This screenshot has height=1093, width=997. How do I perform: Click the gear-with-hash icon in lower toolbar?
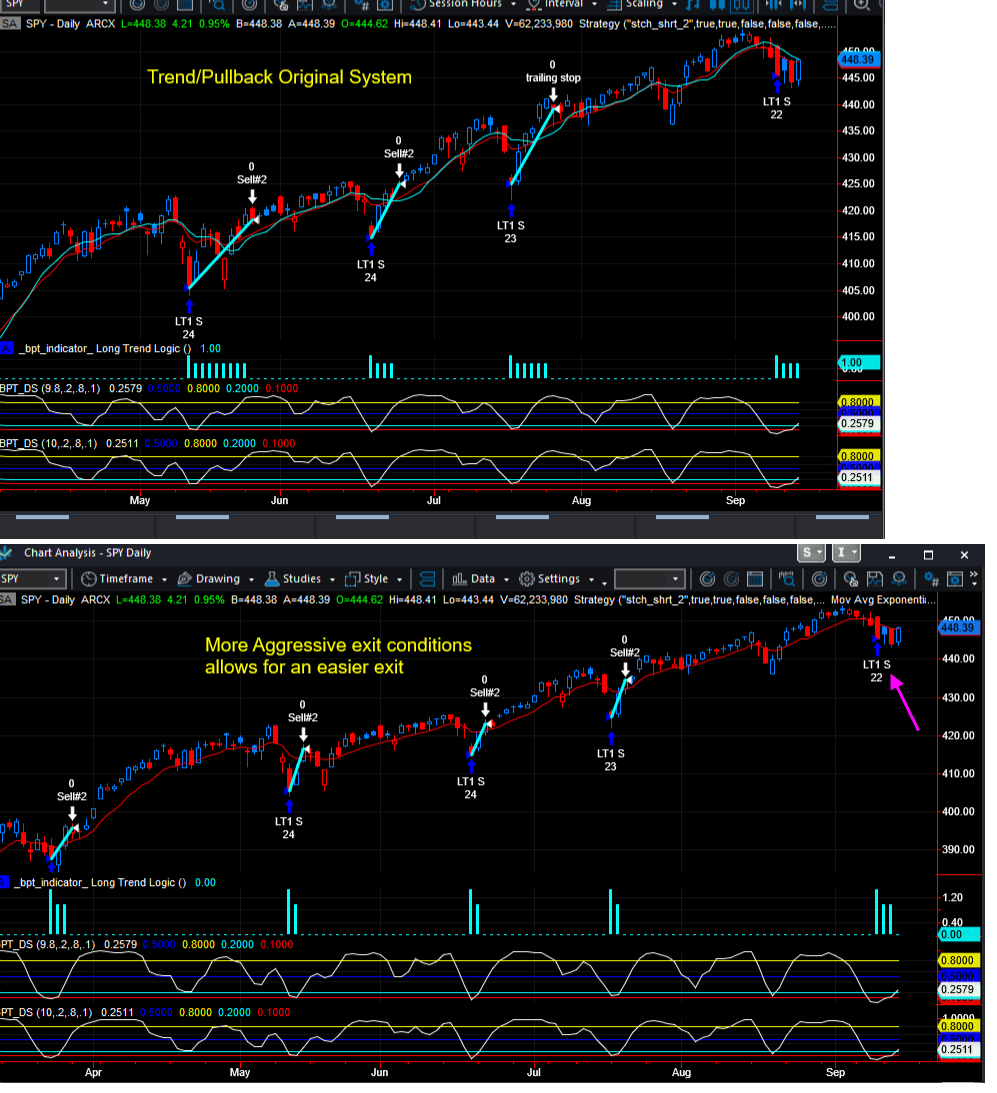click(931, 579)
